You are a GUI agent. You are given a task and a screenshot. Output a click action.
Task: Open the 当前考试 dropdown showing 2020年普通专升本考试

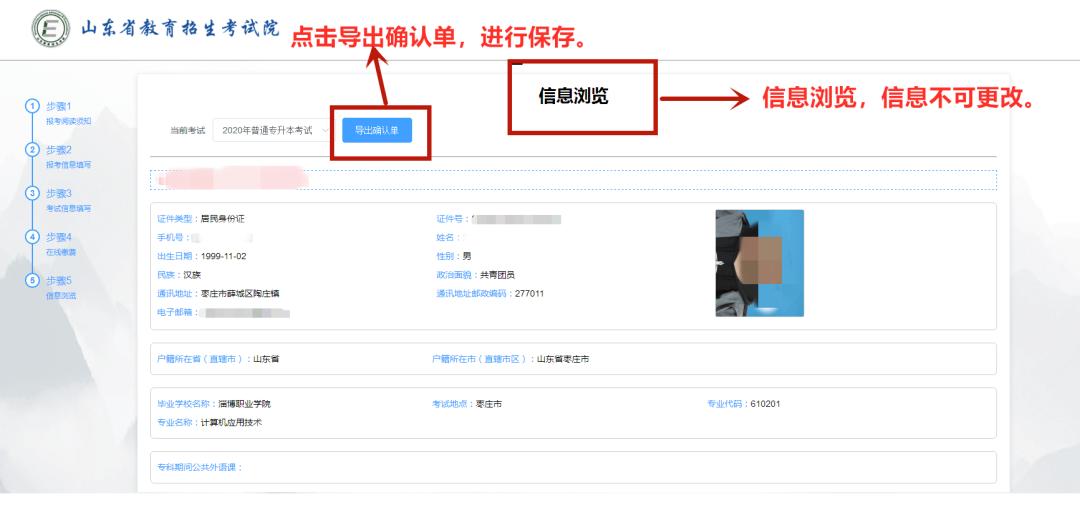point(273,130)
